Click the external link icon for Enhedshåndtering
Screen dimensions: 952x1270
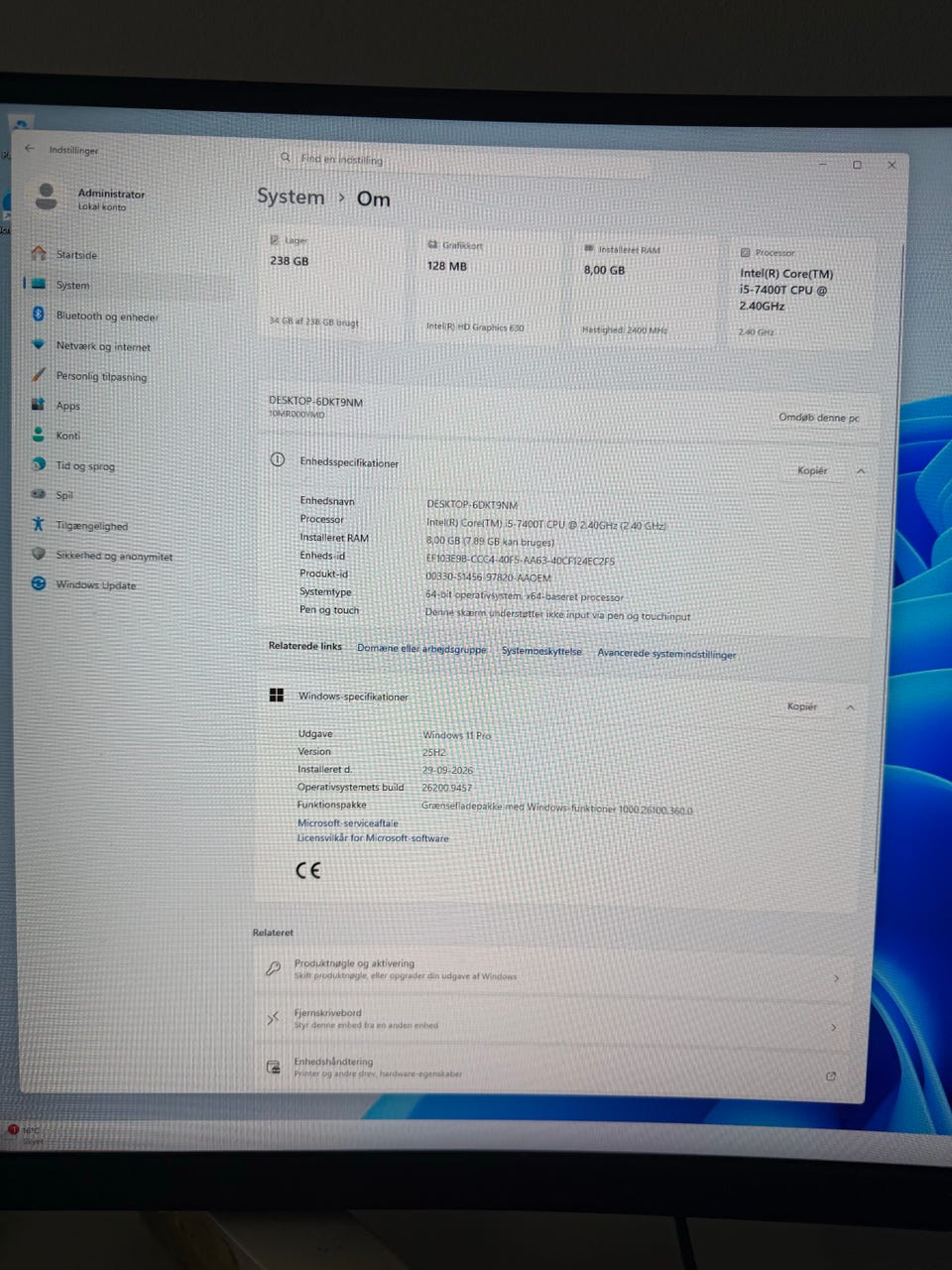[x=830, y=1076]
